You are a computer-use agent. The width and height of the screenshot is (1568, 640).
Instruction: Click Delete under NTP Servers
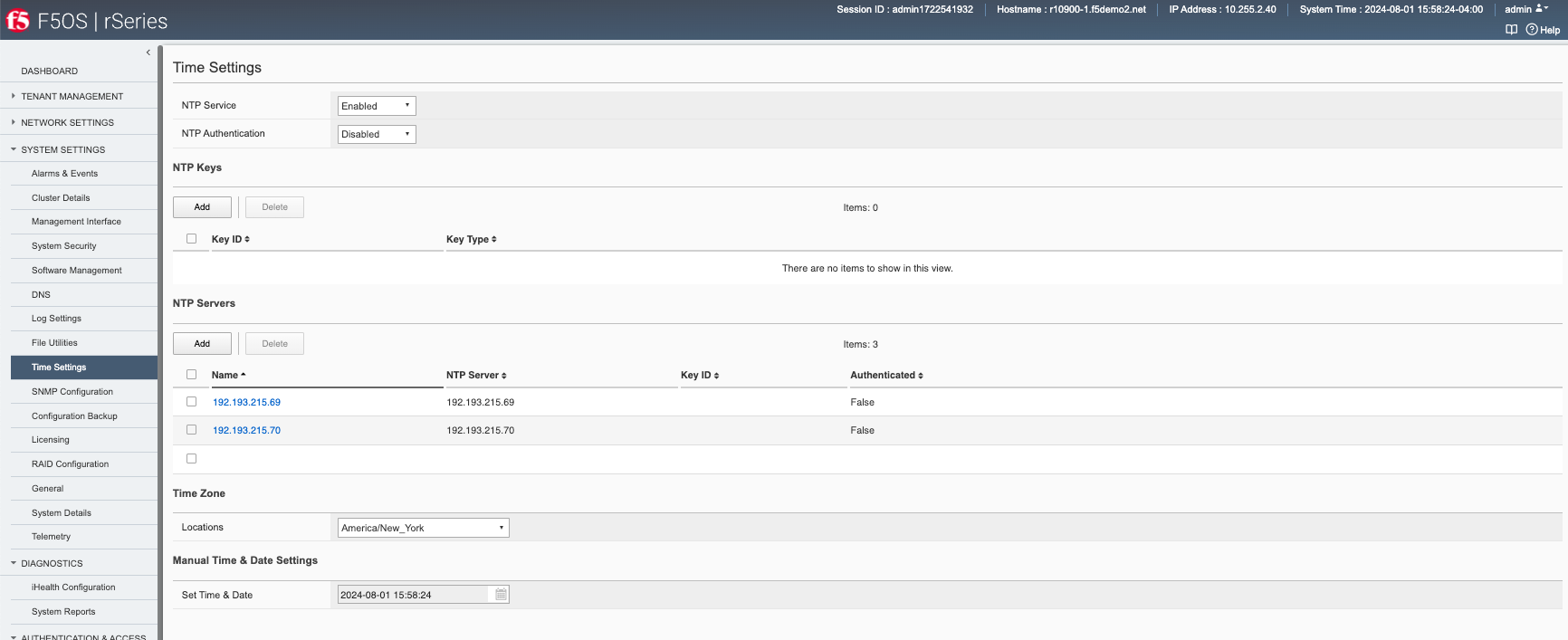pyautogui.click(x=274, y=344)
